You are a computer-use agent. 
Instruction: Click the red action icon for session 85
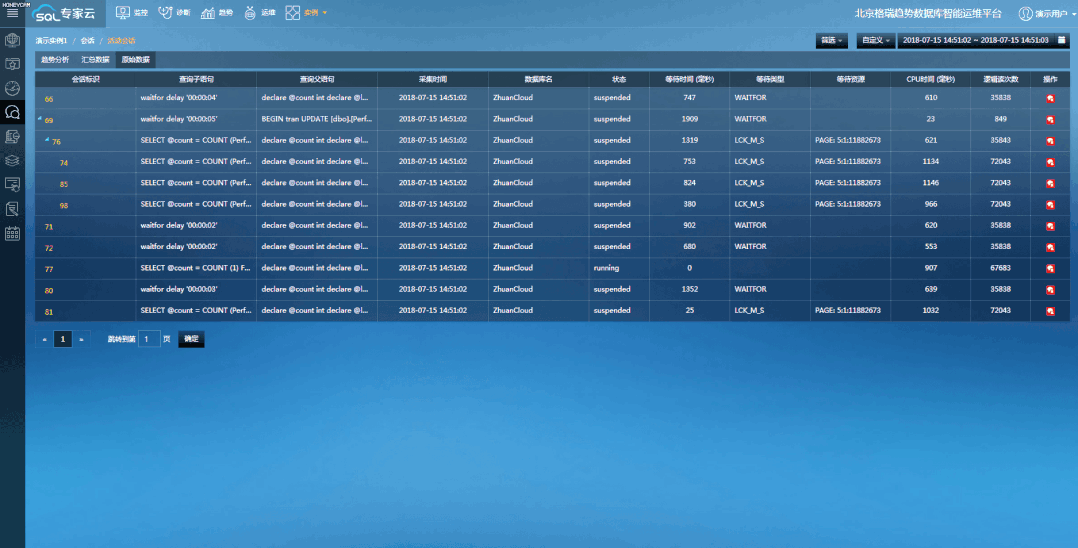1050,184
